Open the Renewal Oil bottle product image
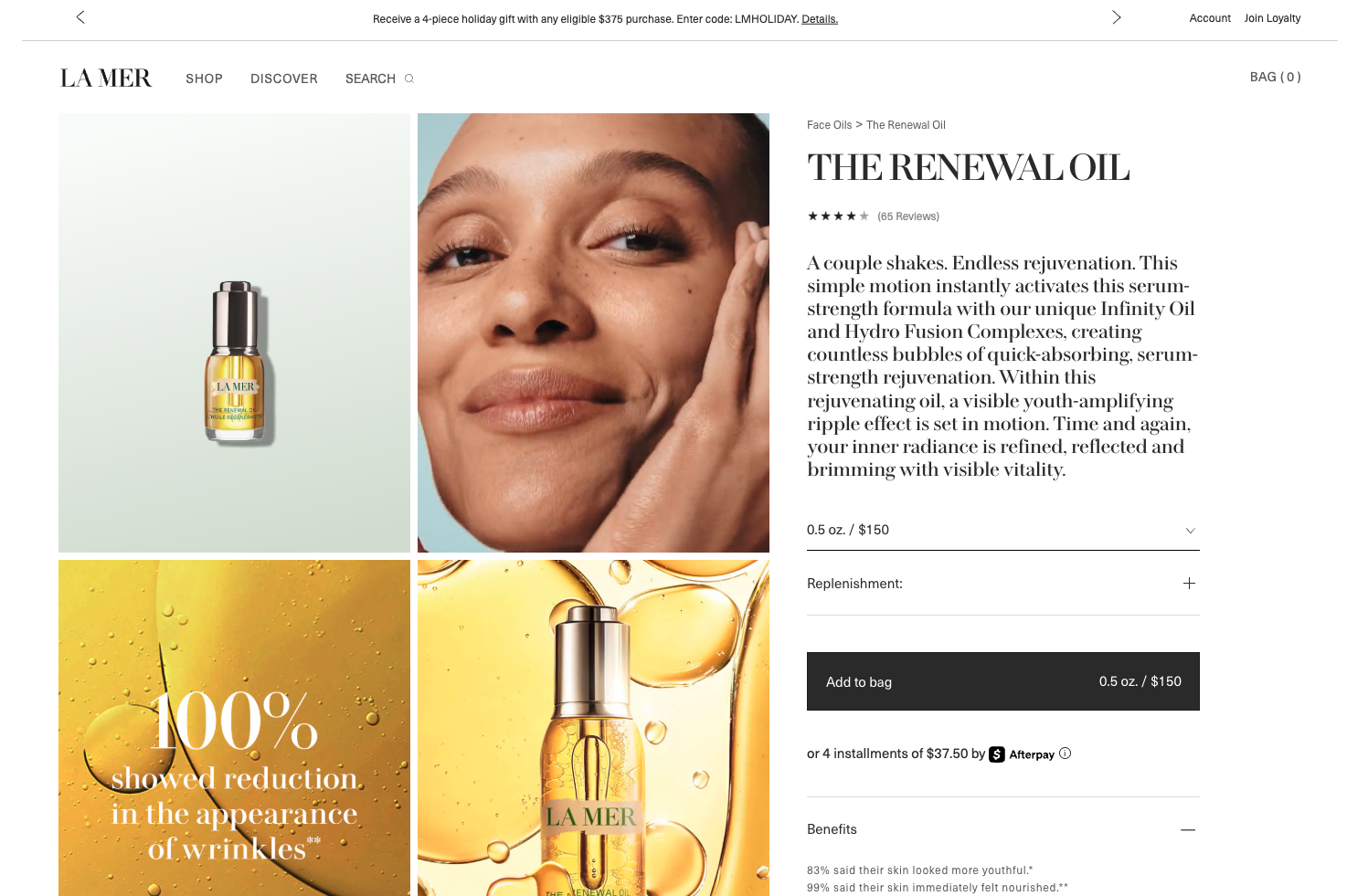 [235, 332]
